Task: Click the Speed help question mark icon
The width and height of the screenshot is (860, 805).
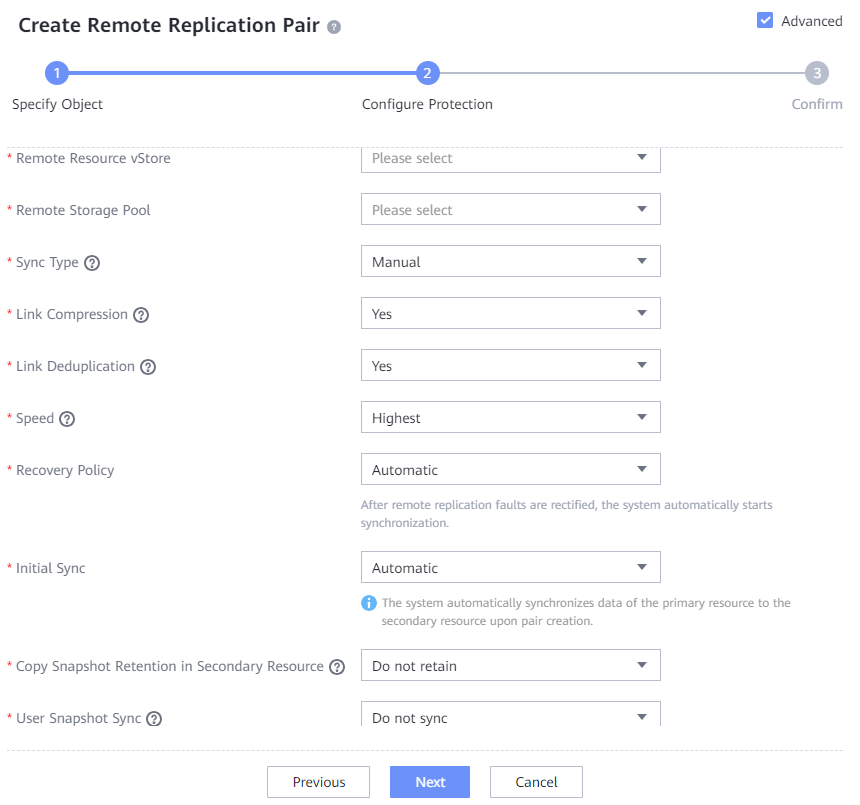Action: (x=67, y=419)
